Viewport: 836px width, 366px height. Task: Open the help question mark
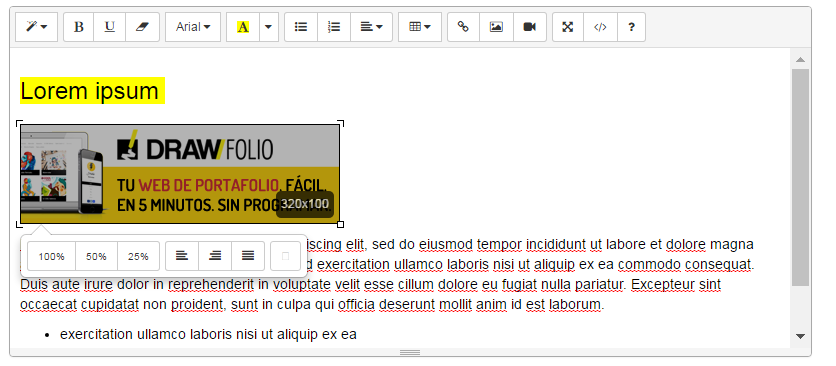coord(631,27)
